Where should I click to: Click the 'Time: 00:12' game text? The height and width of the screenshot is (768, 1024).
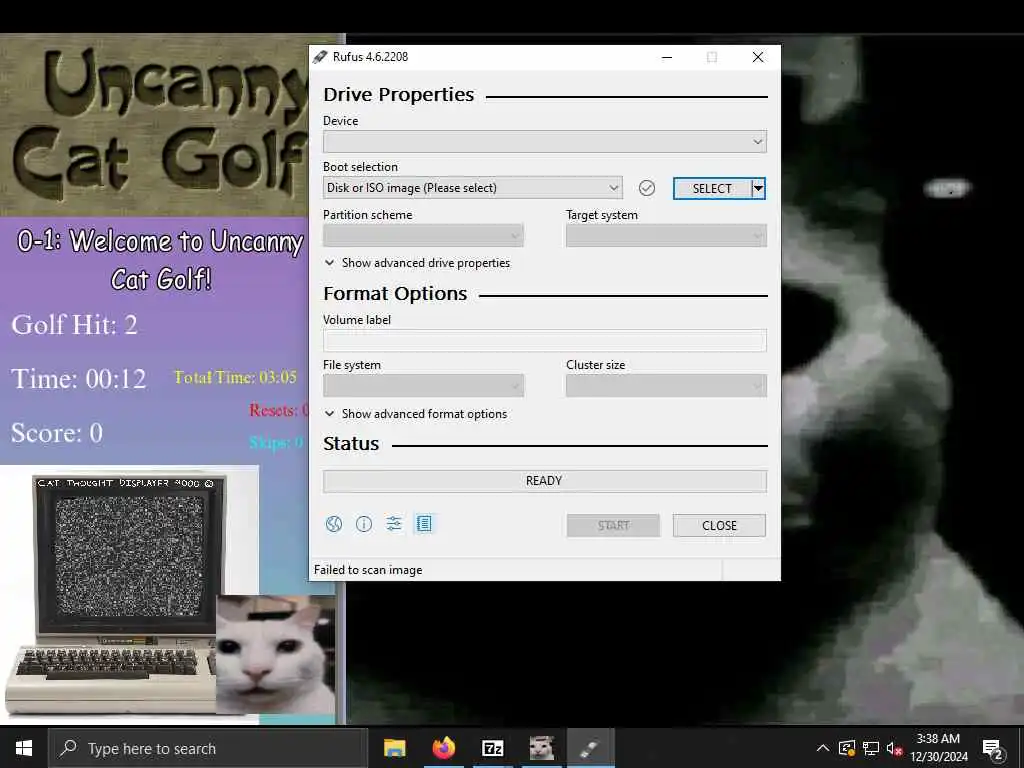[x=78, y=379]
